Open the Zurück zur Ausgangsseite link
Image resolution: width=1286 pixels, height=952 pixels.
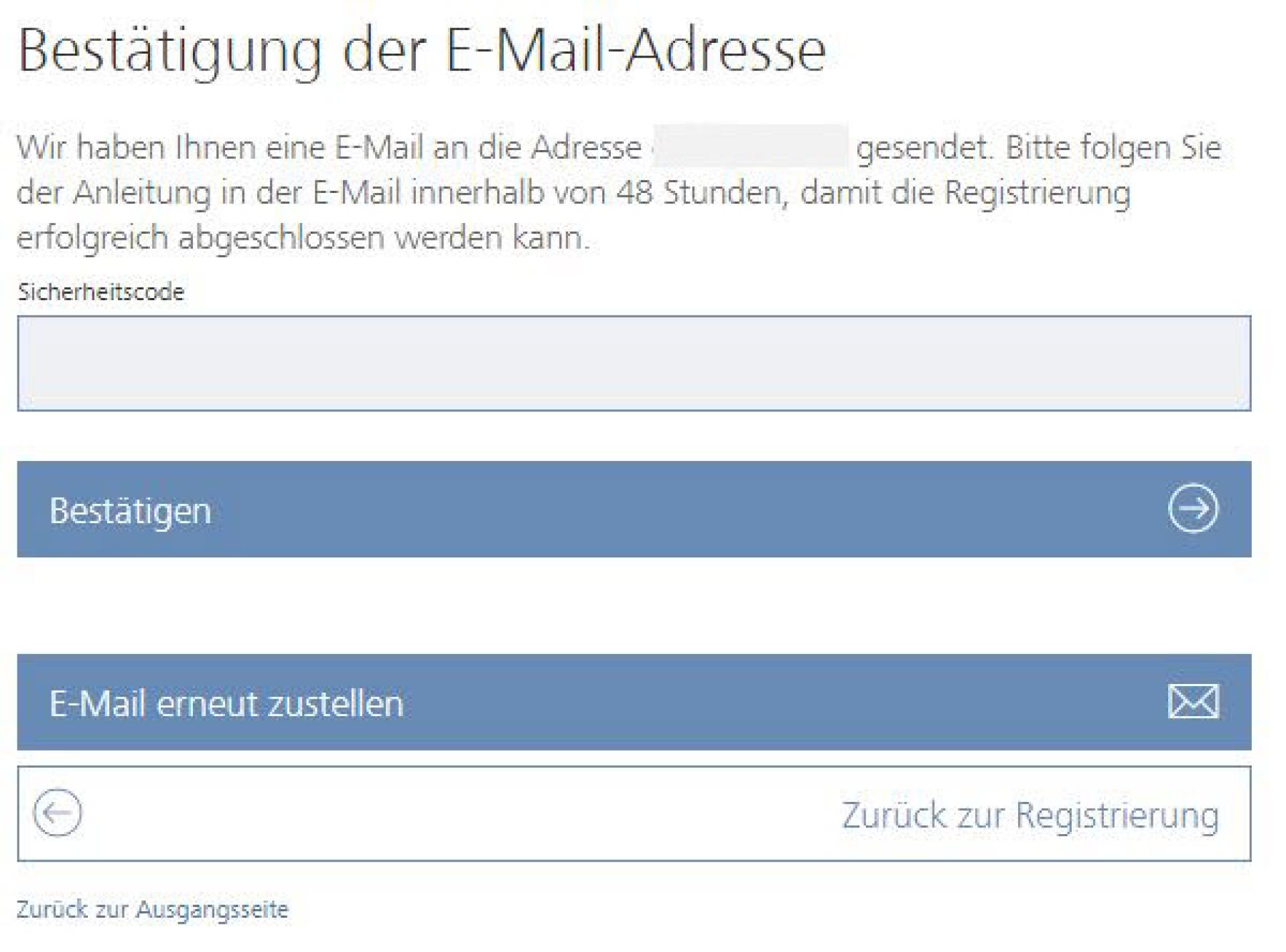tap(153, 909)
